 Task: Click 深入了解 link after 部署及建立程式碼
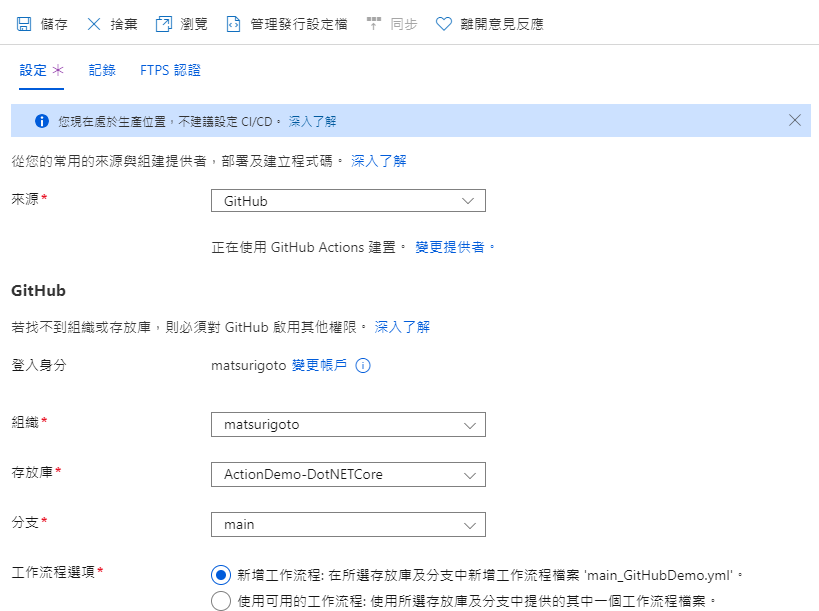[x=379, y=161]
